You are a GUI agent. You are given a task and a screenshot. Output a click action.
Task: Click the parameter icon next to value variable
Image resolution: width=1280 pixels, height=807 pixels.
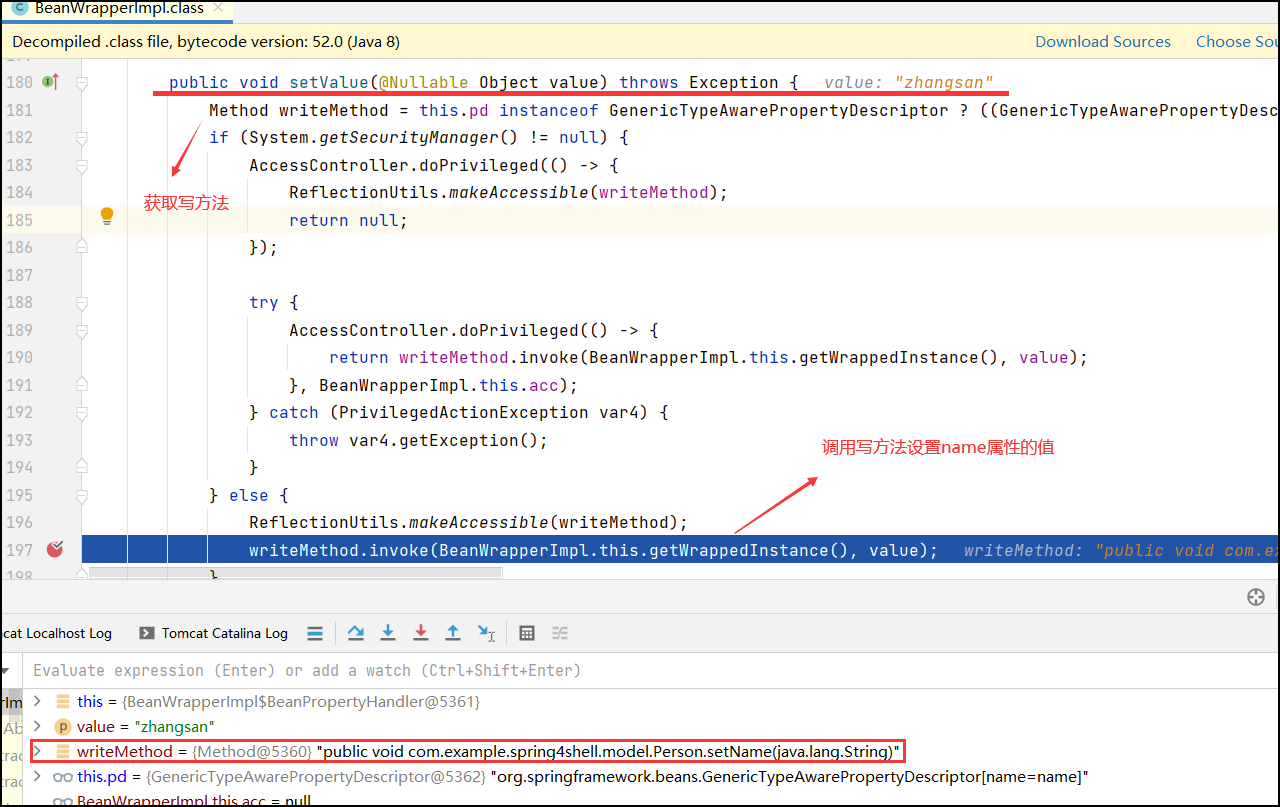click(x=63, y=727)
